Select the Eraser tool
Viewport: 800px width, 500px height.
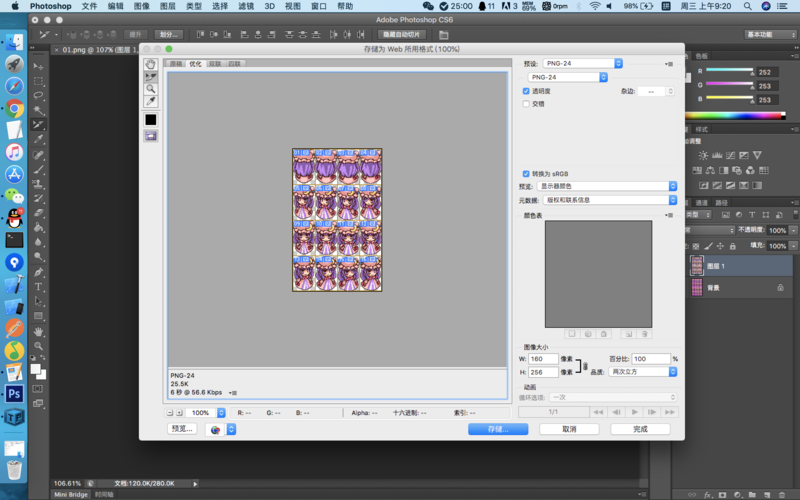(x=38, y=213)
